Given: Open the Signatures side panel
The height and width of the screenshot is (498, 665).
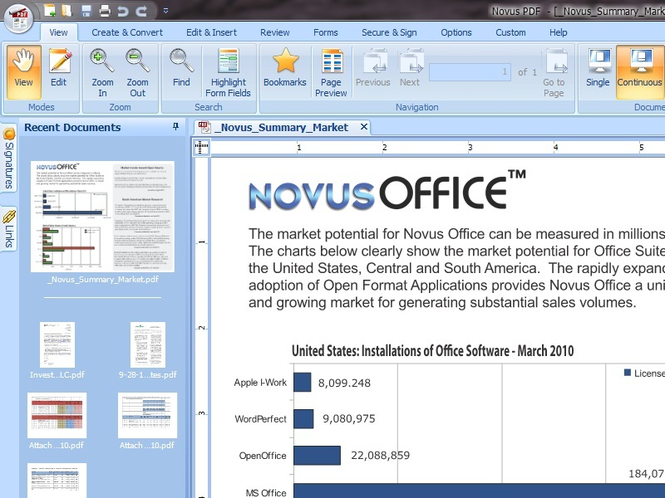Looking at the screenshot, I should (8, 159).
